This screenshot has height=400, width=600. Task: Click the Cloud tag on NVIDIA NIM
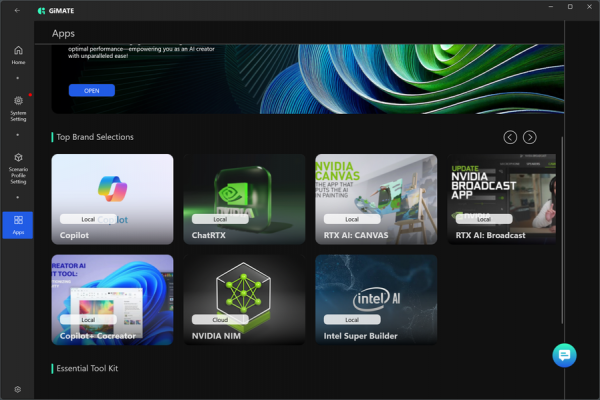[x=220, y=320]
